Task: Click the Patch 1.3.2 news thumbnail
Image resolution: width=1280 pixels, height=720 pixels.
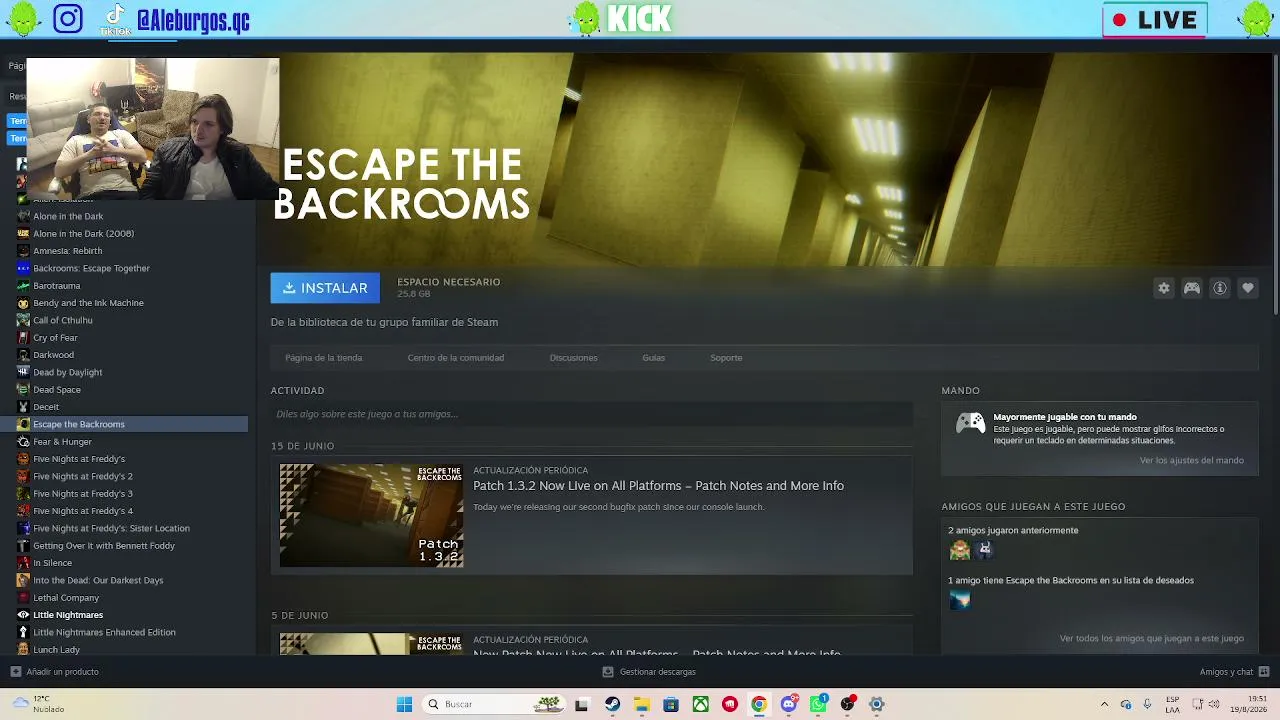Action: [x=371, y=515]
